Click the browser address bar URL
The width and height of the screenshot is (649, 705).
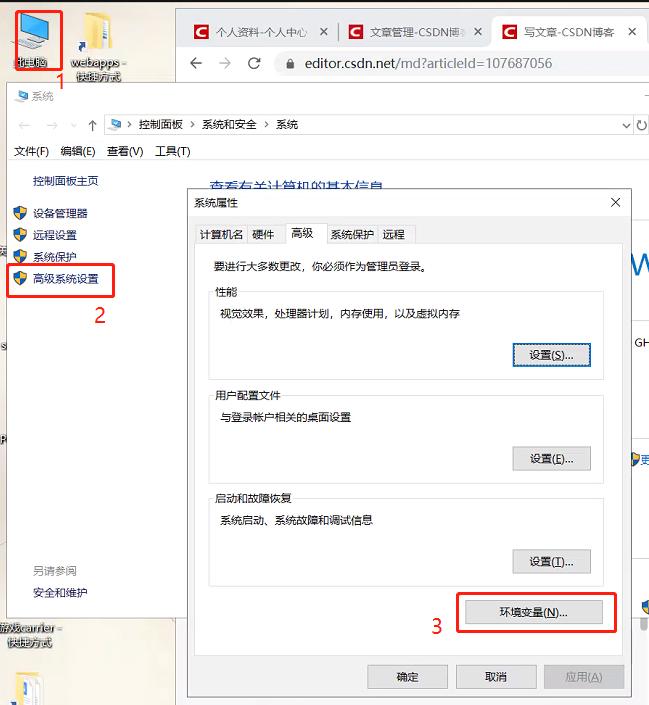click(428, 63)
